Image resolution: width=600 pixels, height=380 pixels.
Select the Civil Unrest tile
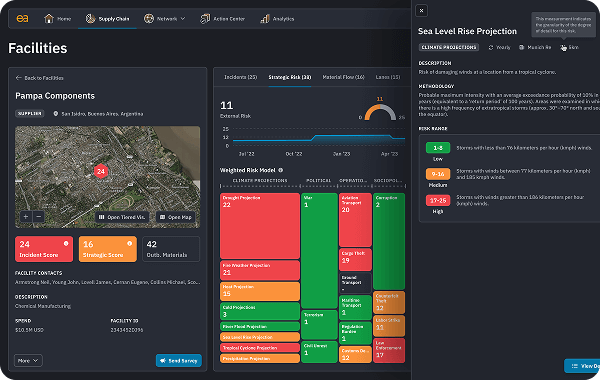coord(319,352)
